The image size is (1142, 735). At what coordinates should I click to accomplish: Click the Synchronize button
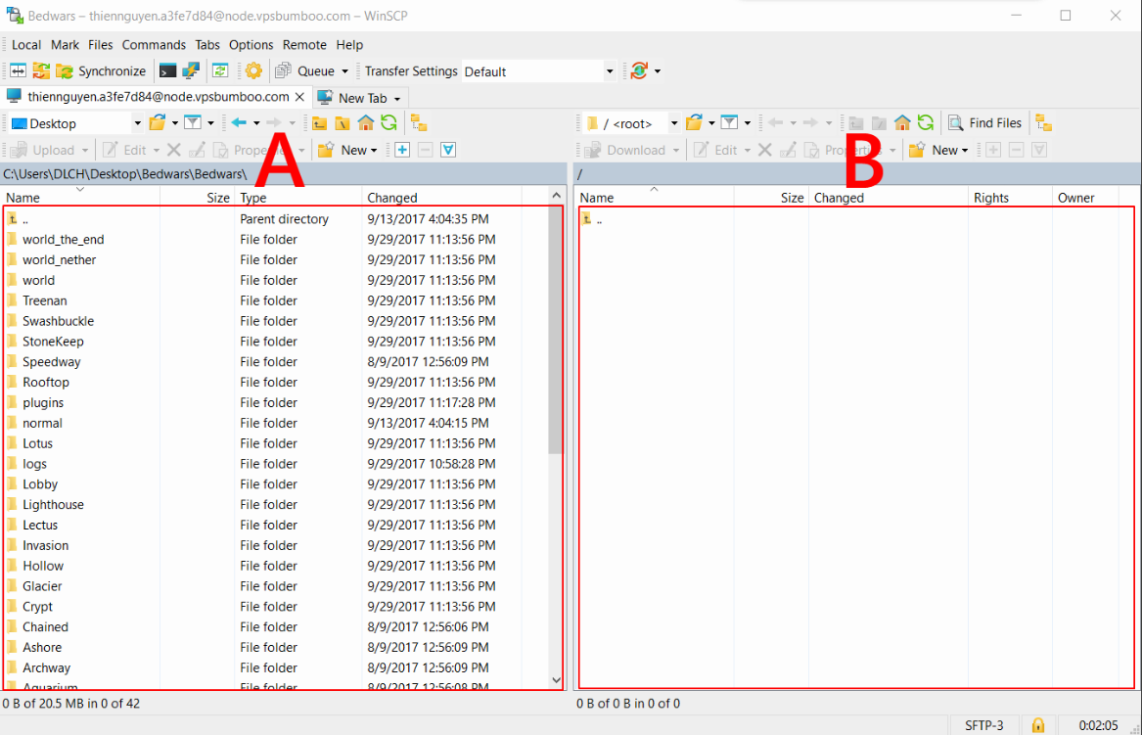101,71
